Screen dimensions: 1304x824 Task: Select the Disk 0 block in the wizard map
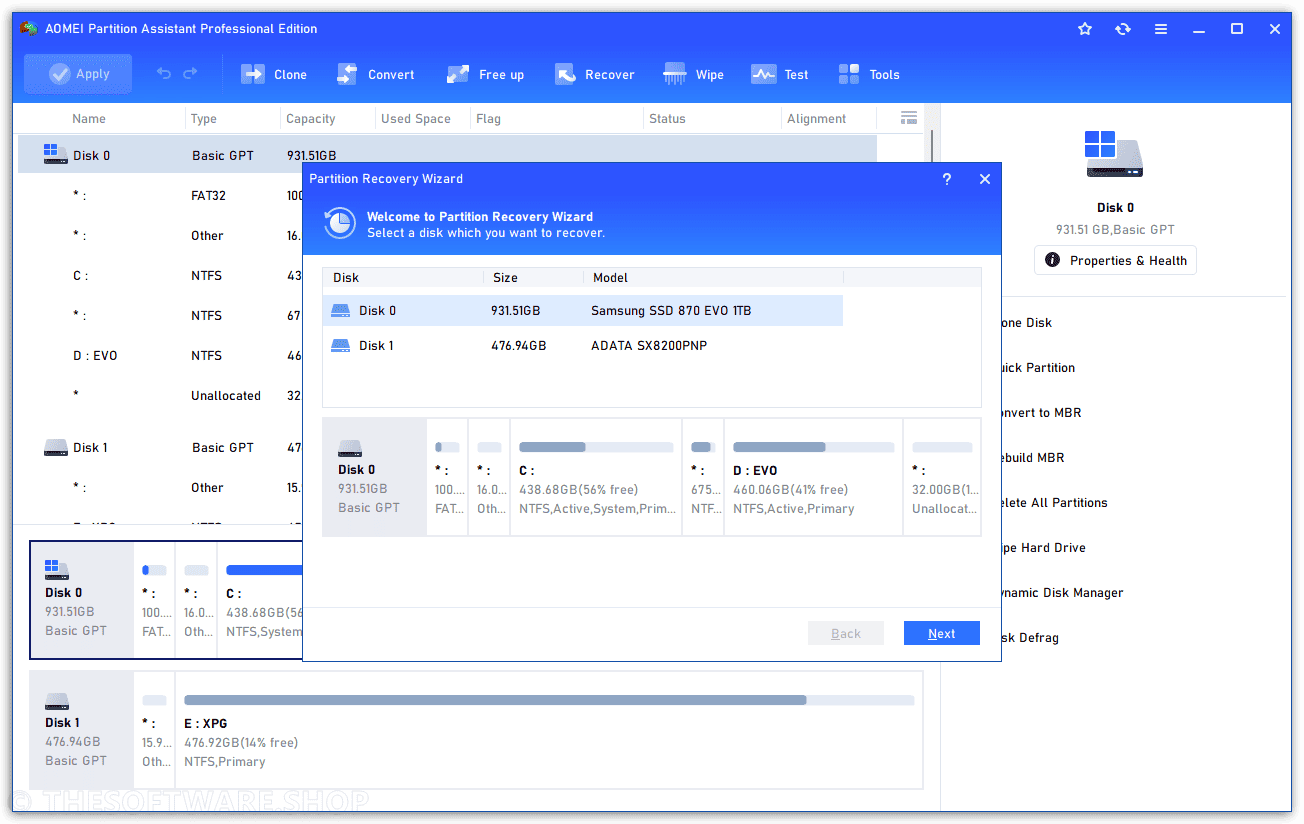374,477
